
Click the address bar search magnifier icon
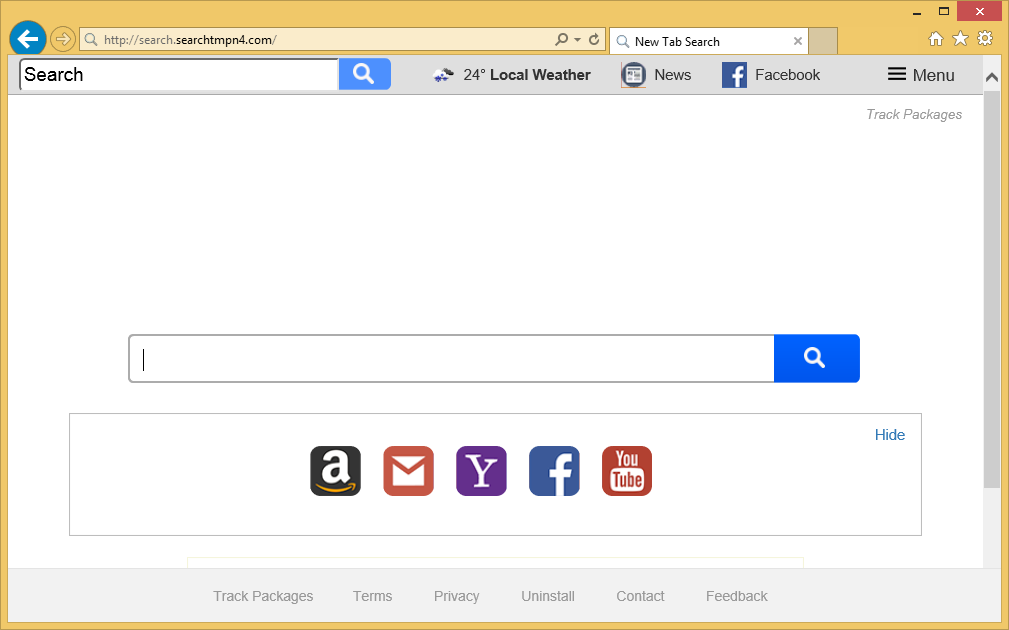tap(561, 40)
